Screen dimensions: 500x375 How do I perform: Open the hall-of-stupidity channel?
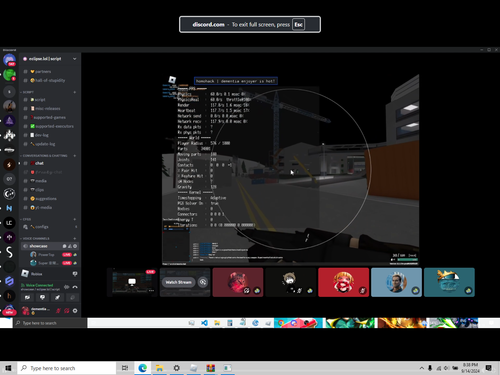pyautogui.click(x=50, y=80)
